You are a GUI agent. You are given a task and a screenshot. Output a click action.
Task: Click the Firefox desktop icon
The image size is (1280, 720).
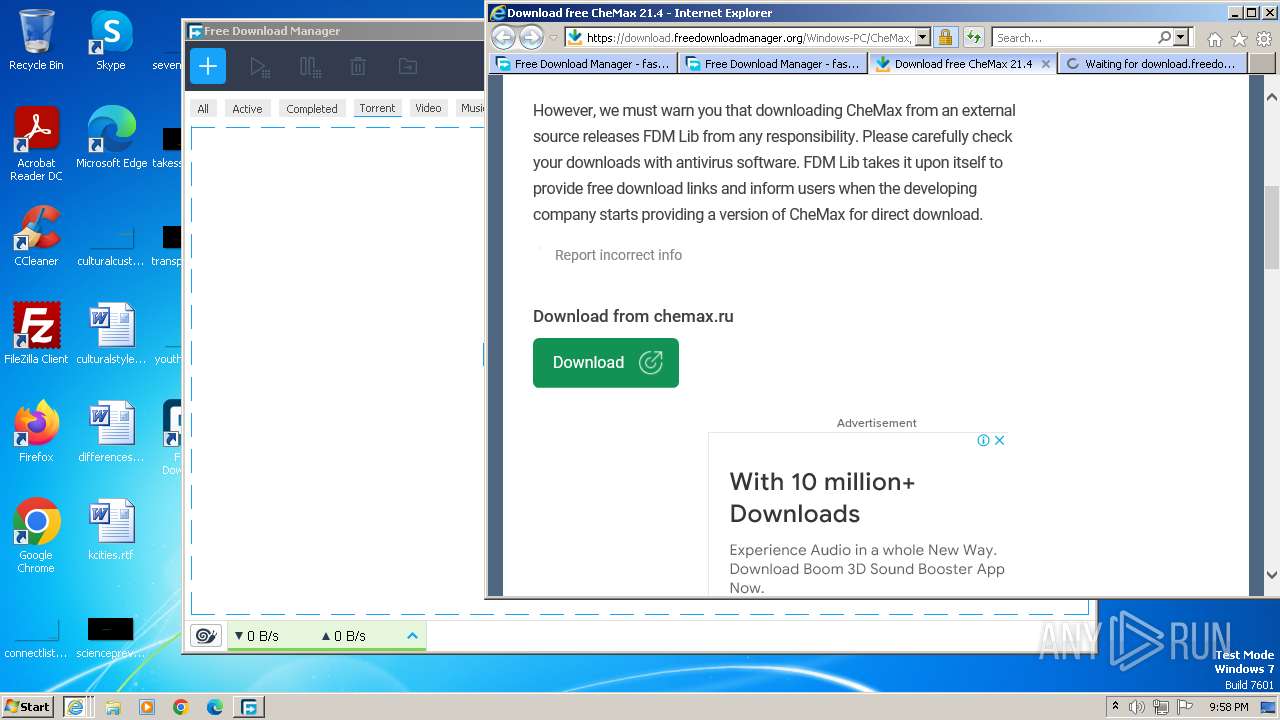[x=36, y=431]
